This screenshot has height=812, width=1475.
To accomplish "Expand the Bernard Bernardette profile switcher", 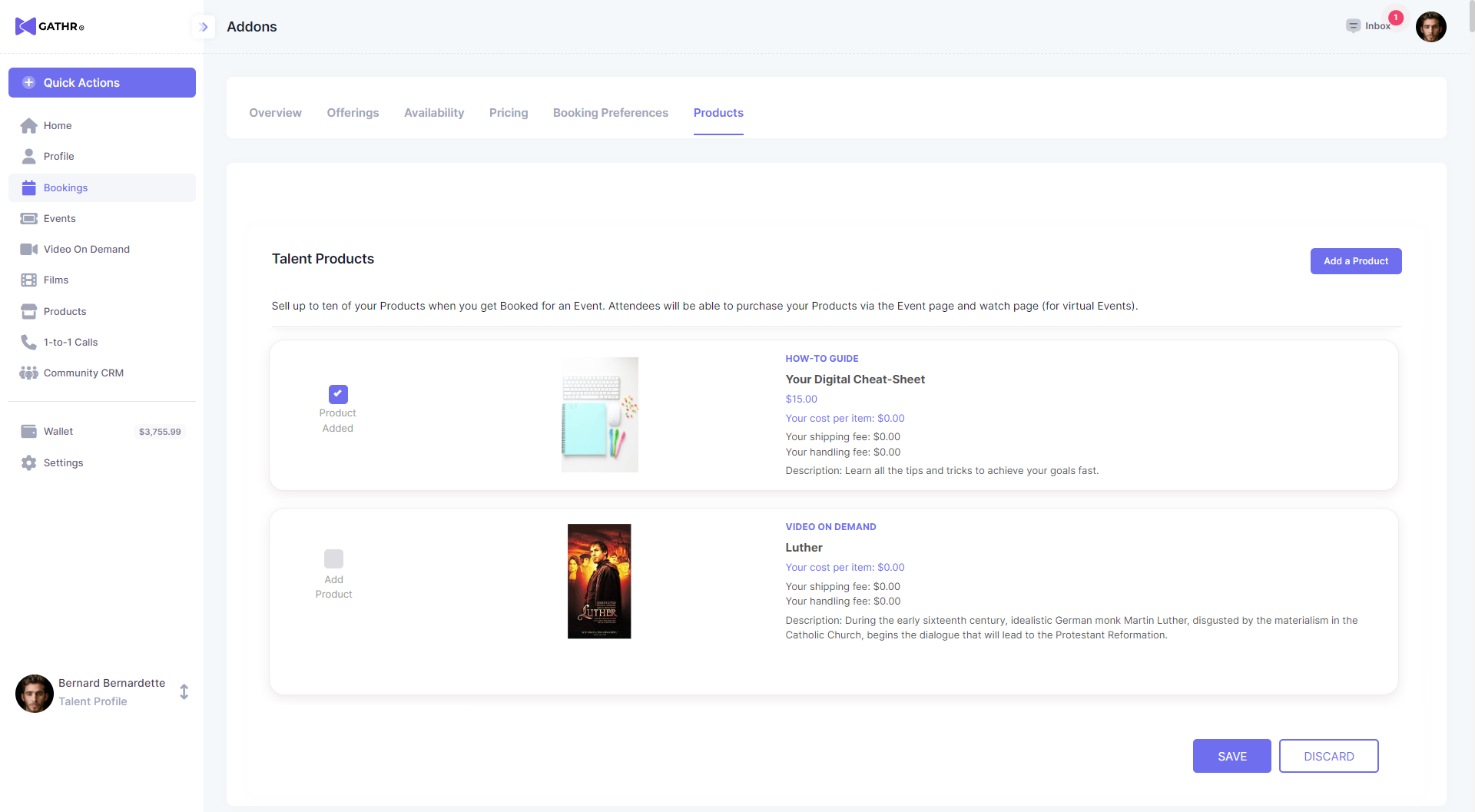I will [x=184, y=692].
